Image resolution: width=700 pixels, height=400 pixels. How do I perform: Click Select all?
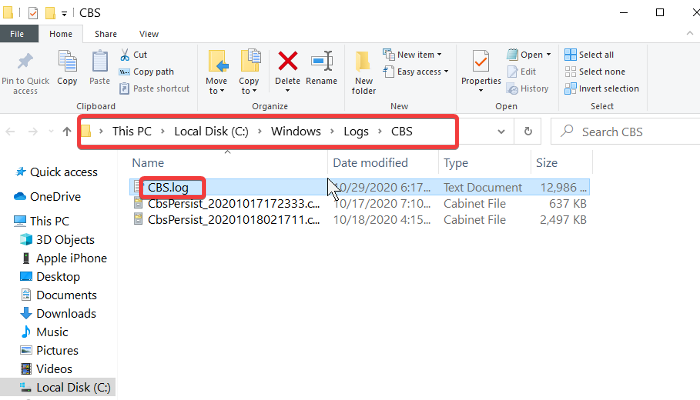click(x=589, y=54)
